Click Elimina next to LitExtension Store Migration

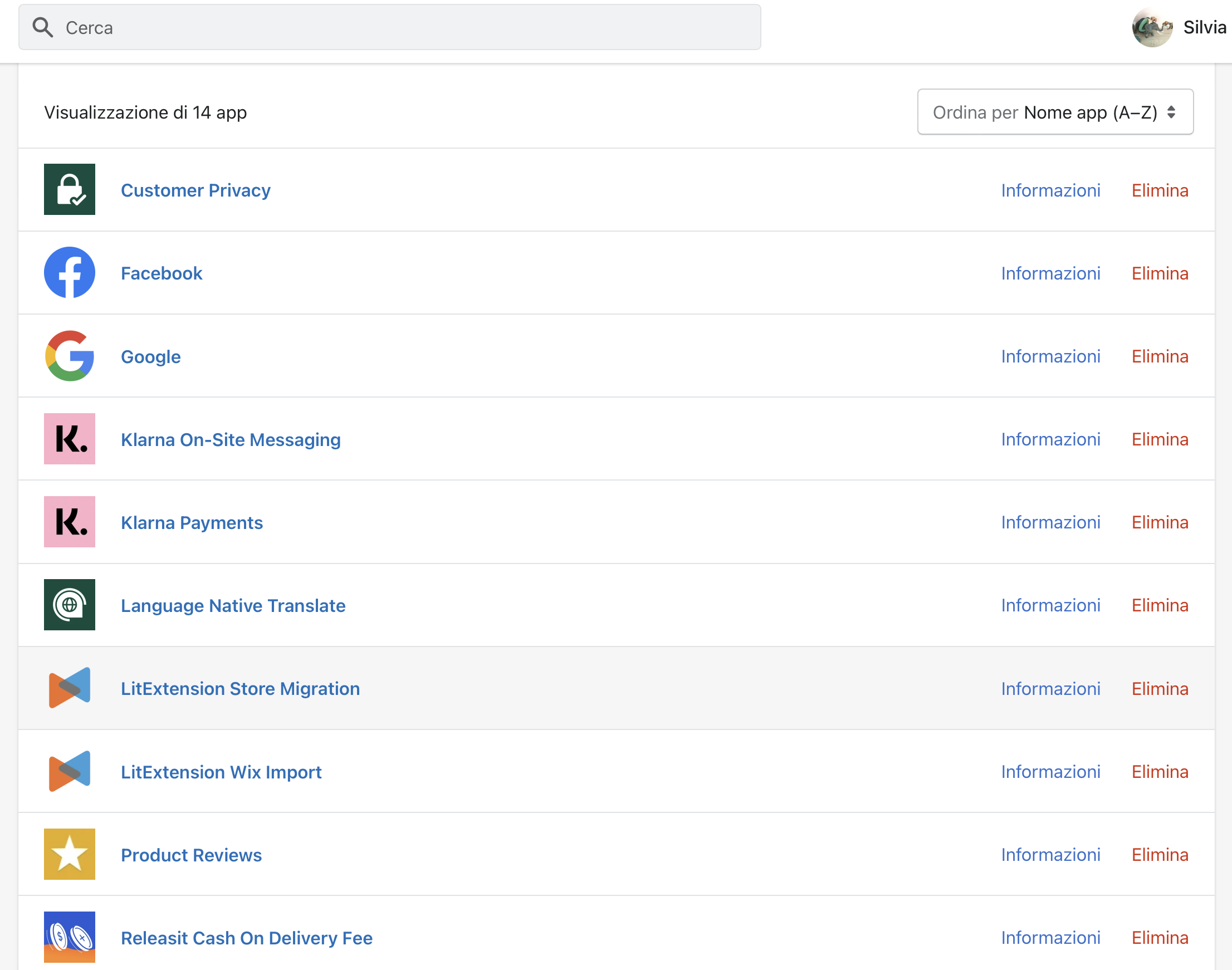[1159, 689]
